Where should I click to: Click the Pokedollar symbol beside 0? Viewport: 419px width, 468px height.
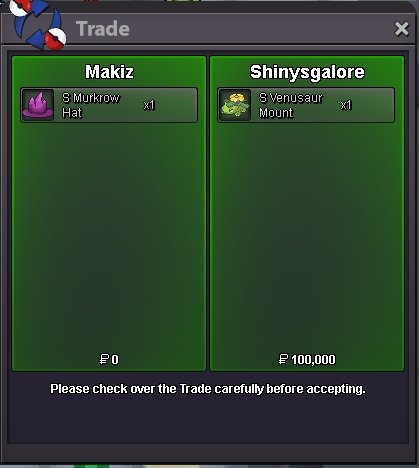pos(104,359)
